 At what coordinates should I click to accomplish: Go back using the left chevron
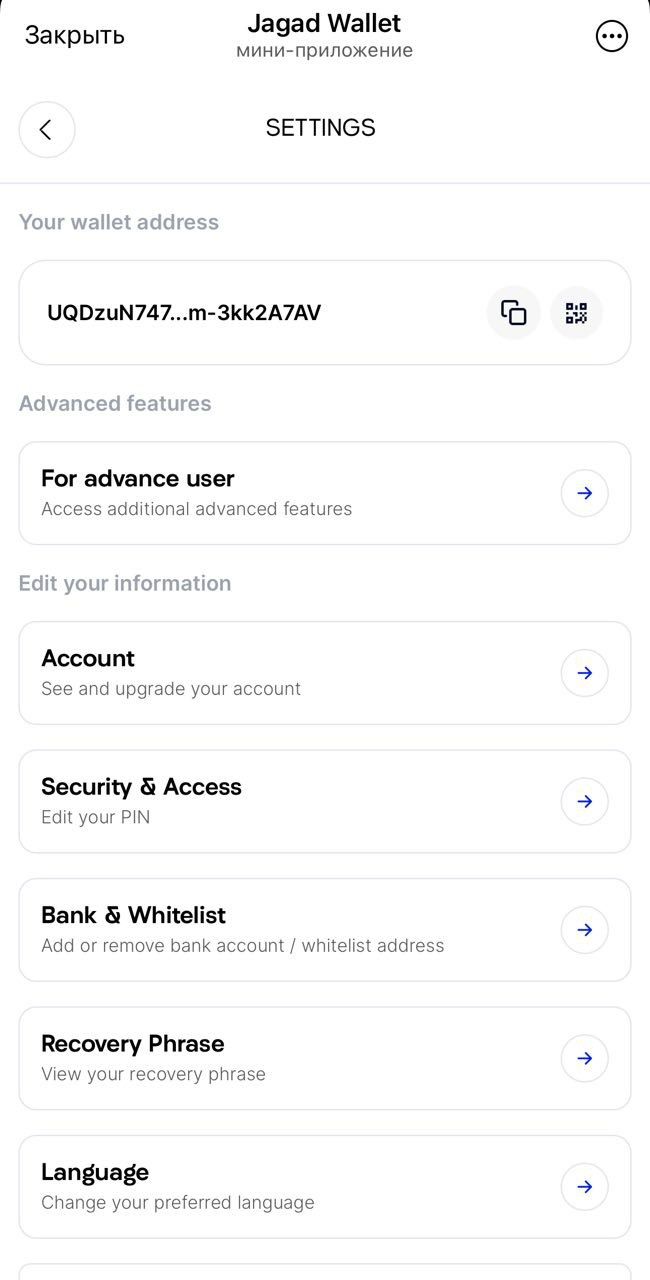point(47,129)
